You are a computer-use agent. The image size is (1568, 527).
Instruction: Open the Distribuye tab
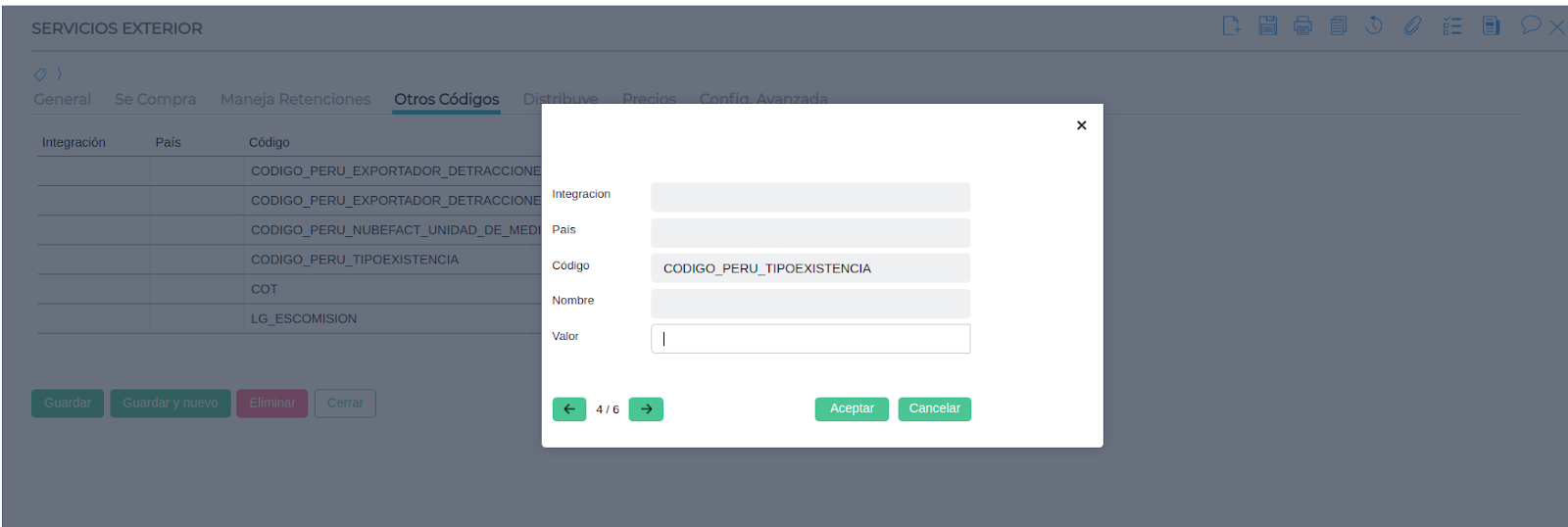560,99
